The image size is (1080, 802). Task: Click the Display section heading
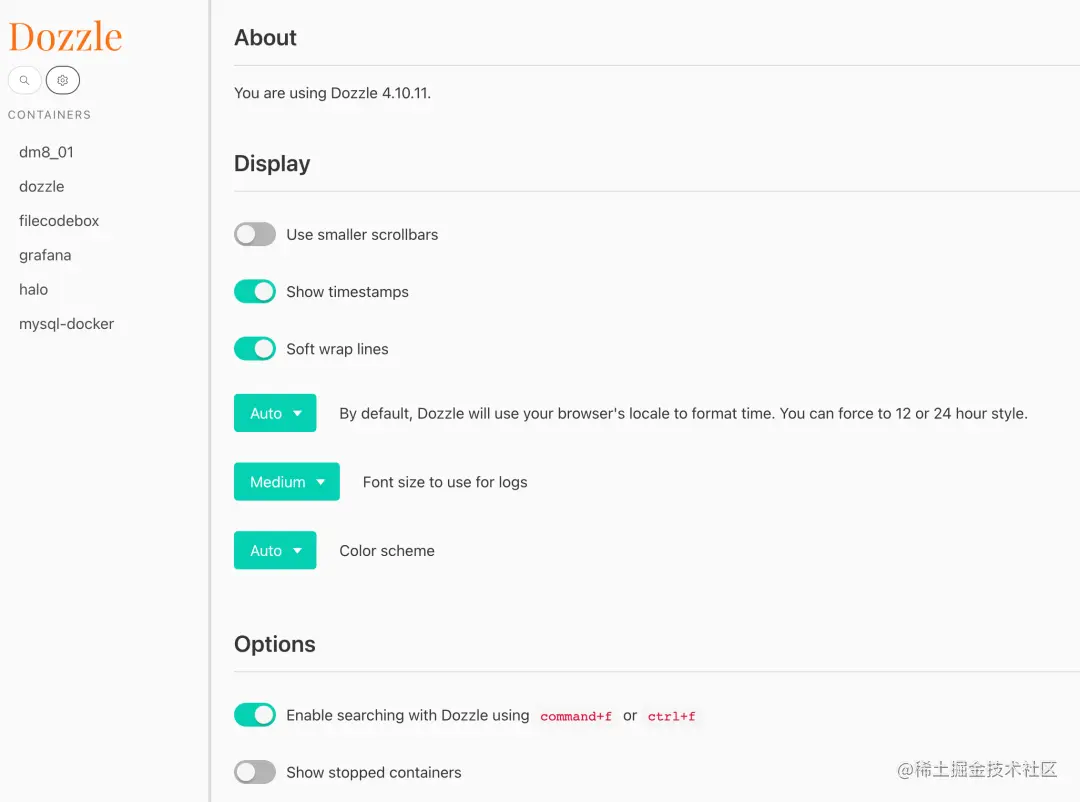coord(272,163)
